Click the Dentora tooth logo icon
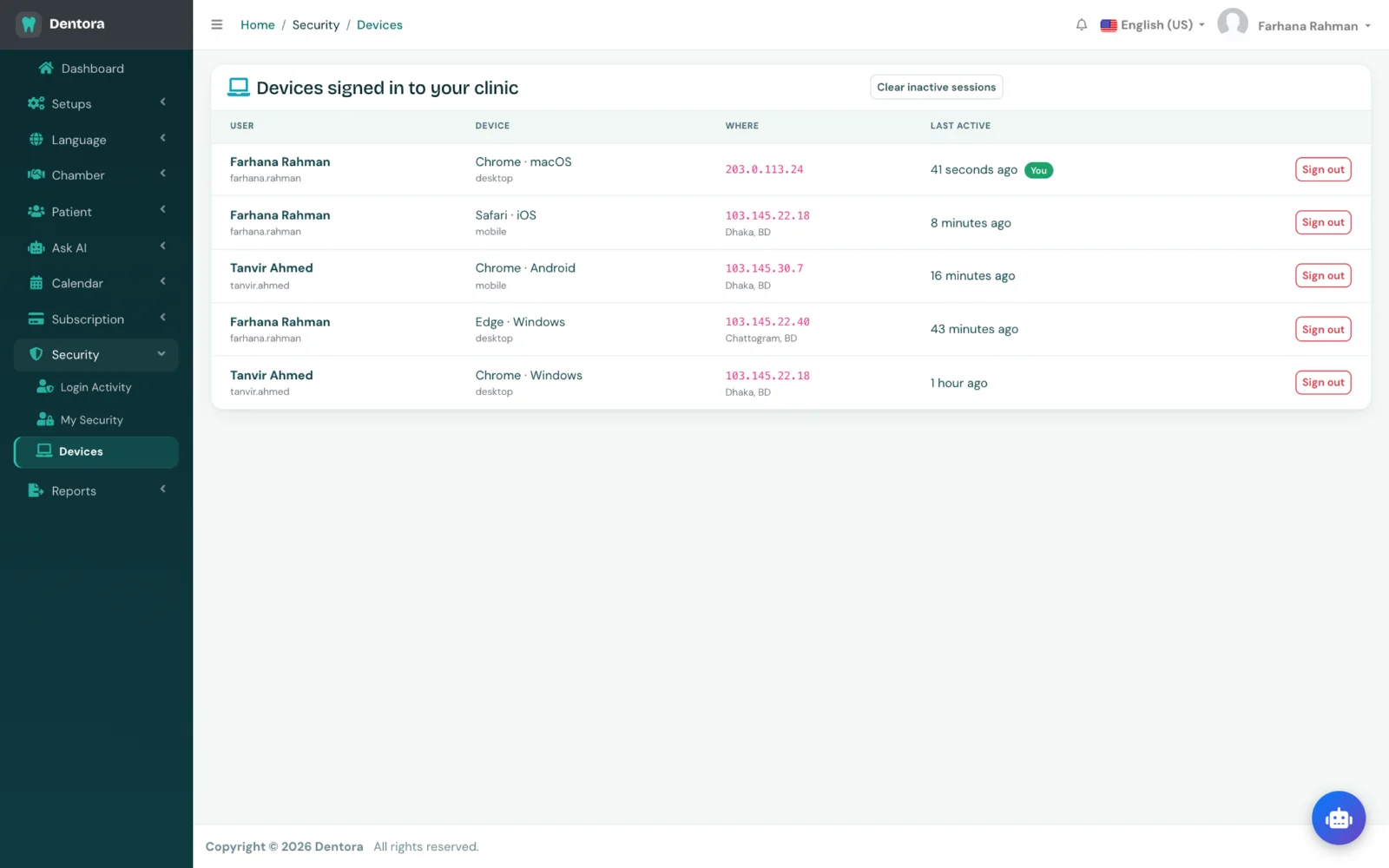This screenshot has width=1389, height=868. [x=29, y=24]
